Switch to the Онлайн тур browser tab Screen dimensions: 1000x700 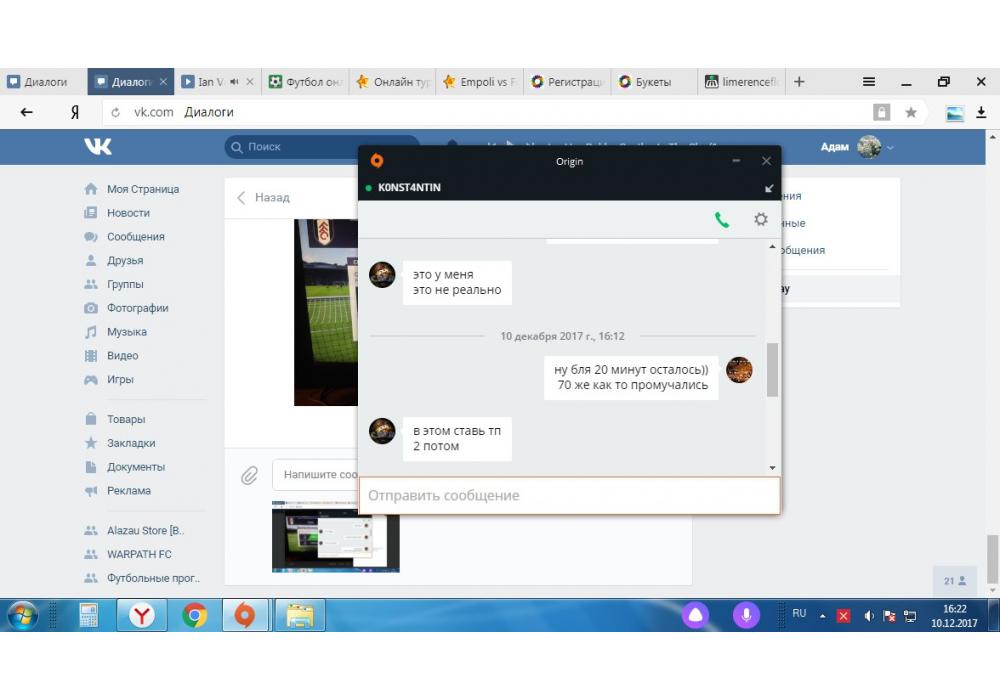pos(392,82)
